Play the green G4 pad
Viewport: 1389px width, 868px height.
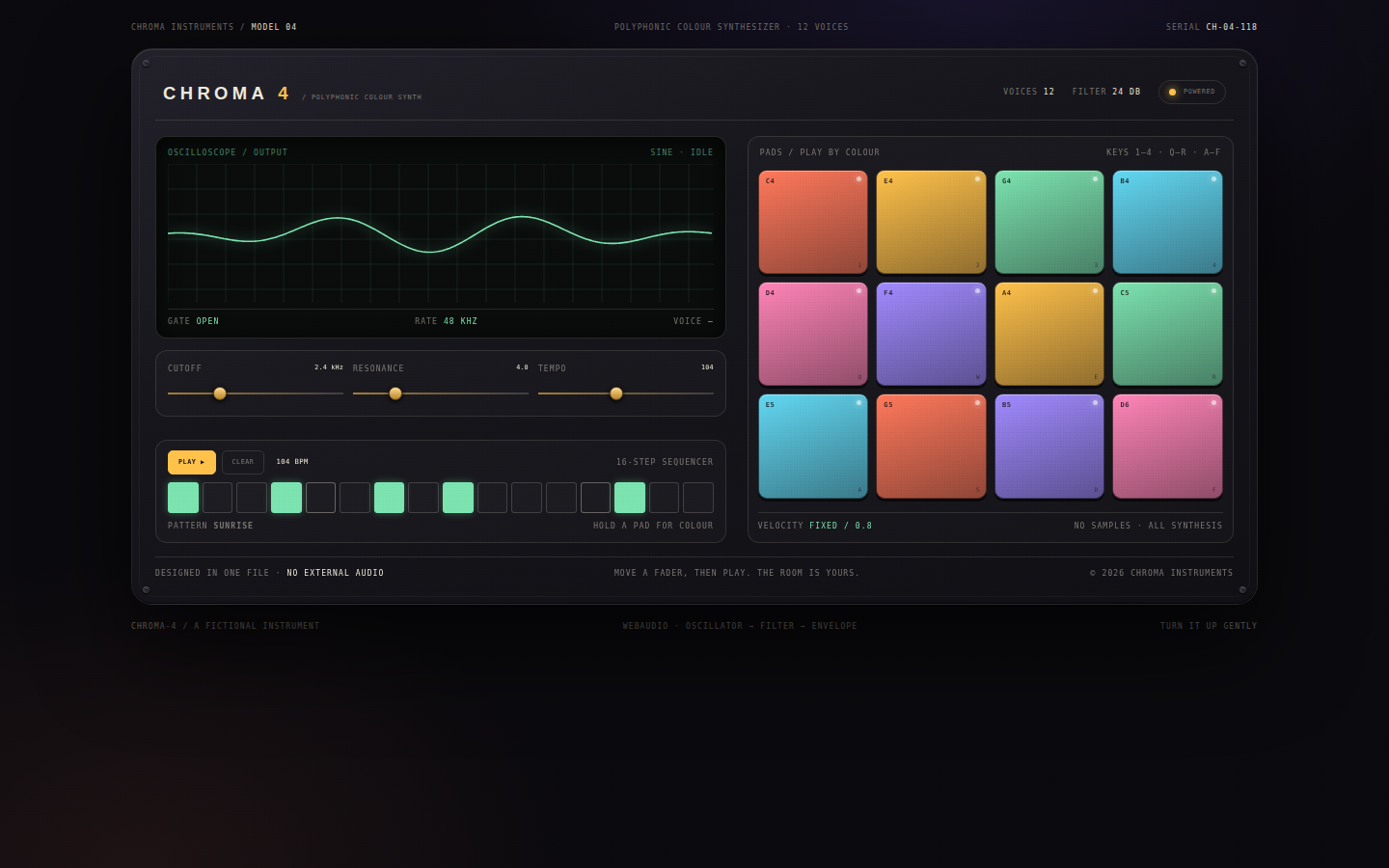tap(1049, 222)
